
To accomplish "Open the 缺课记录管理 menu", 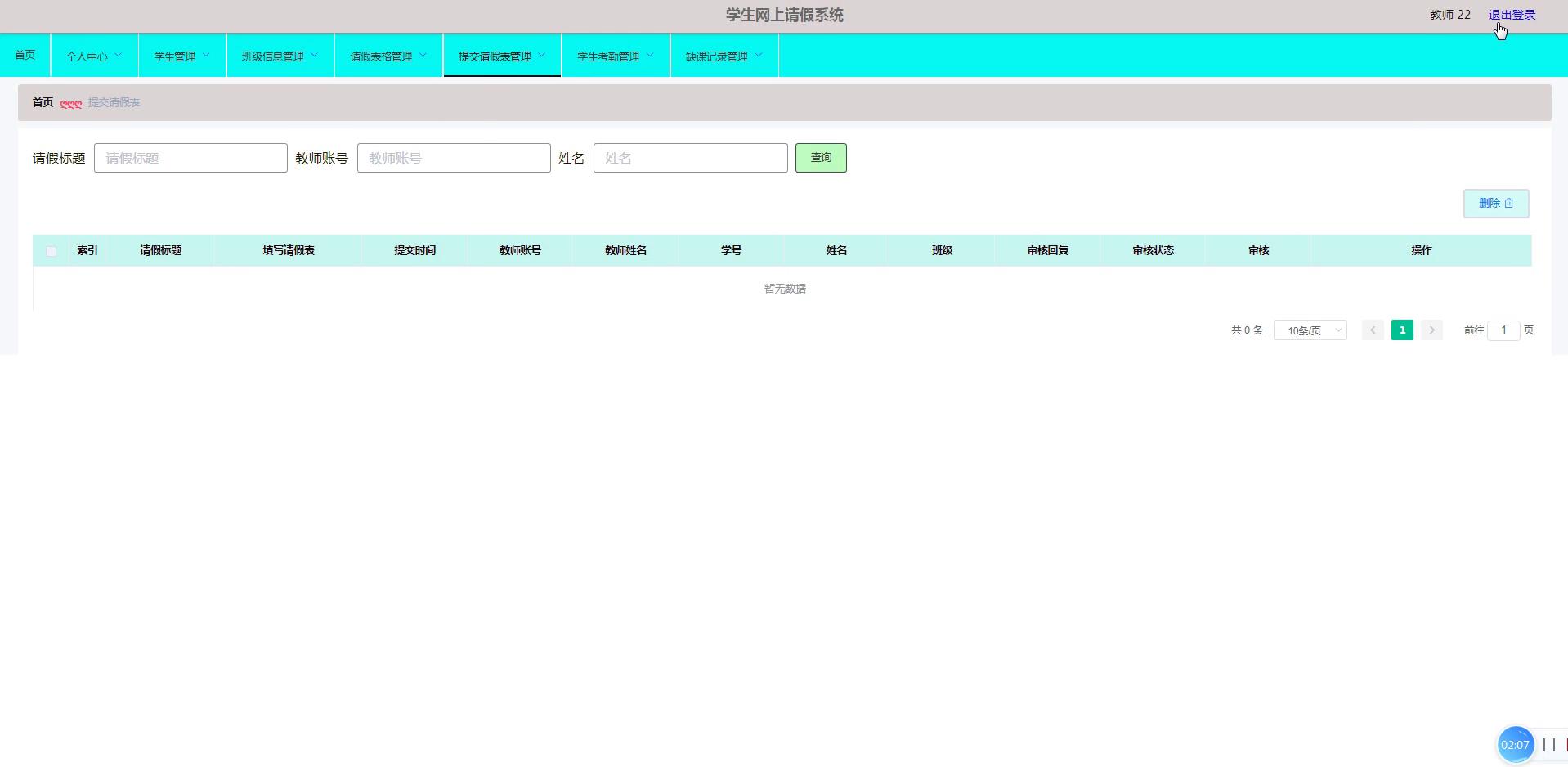I will pyautogui.click(x=724, y=56).
